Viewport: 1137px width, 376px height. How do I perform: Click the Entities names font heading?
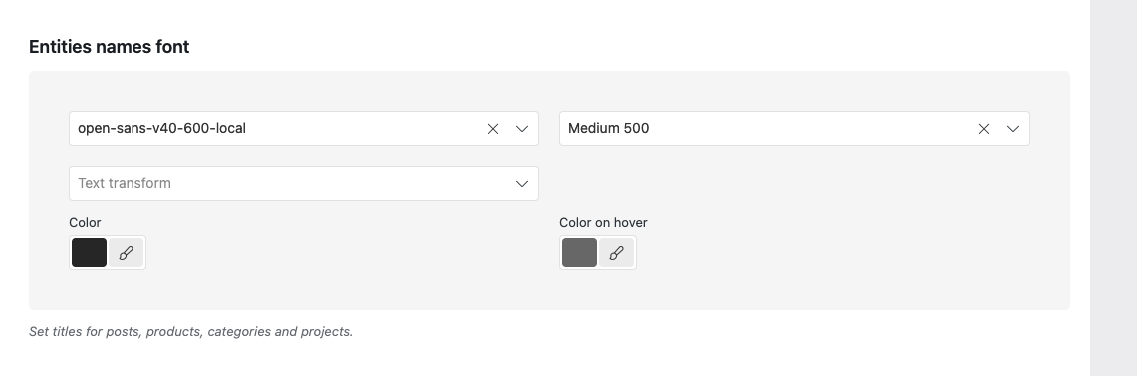[109, 47]
